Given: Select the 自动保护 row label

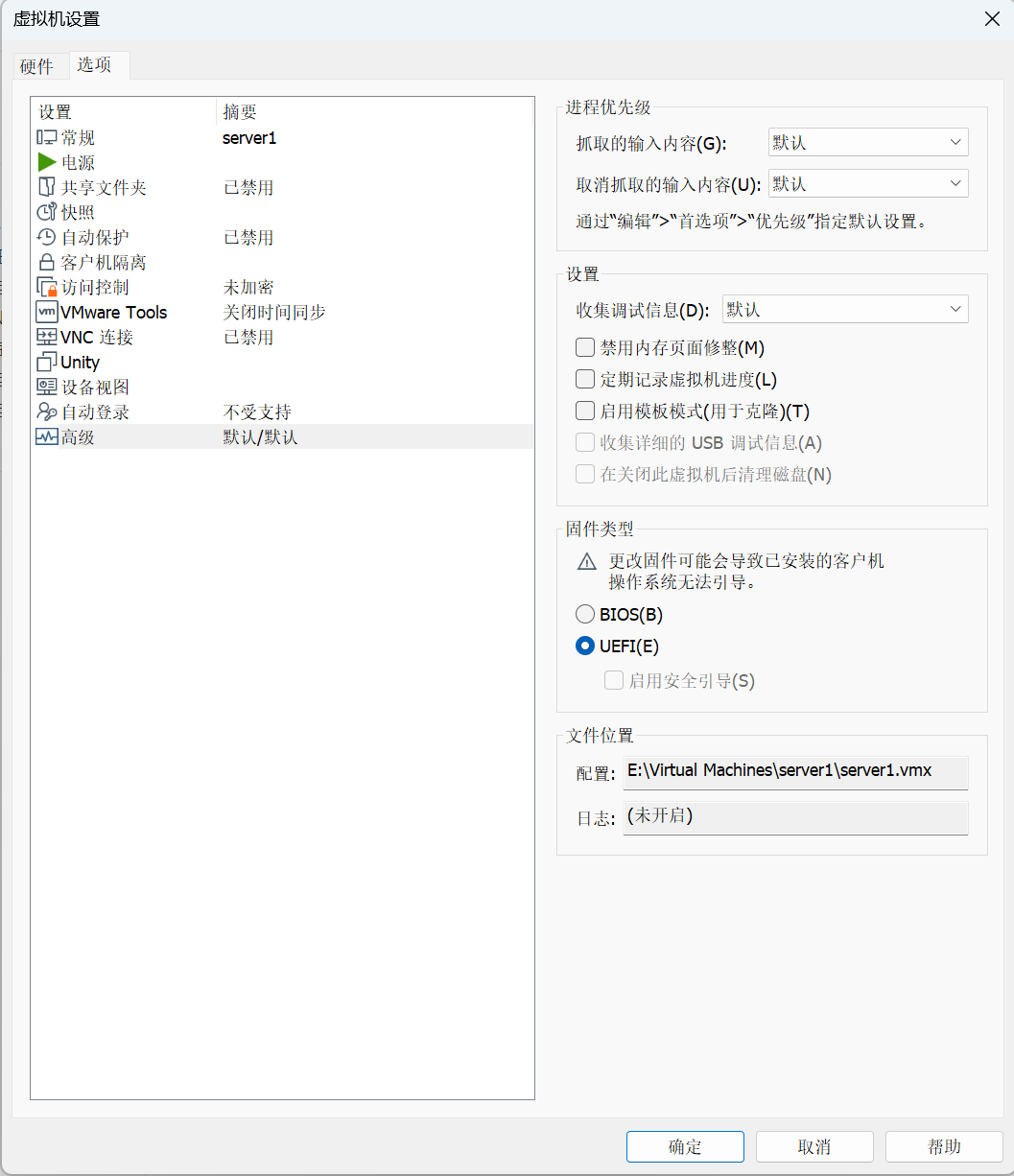Looking at the screenshot, I should click(x=96, y=238).
